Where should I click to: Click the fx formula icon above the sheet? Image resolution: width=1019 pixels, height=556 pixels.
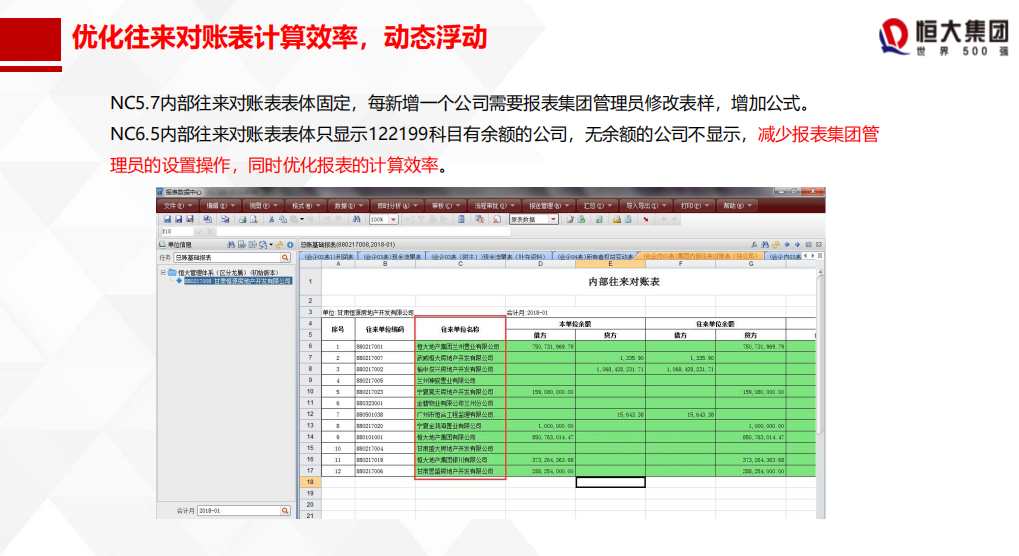754,245
